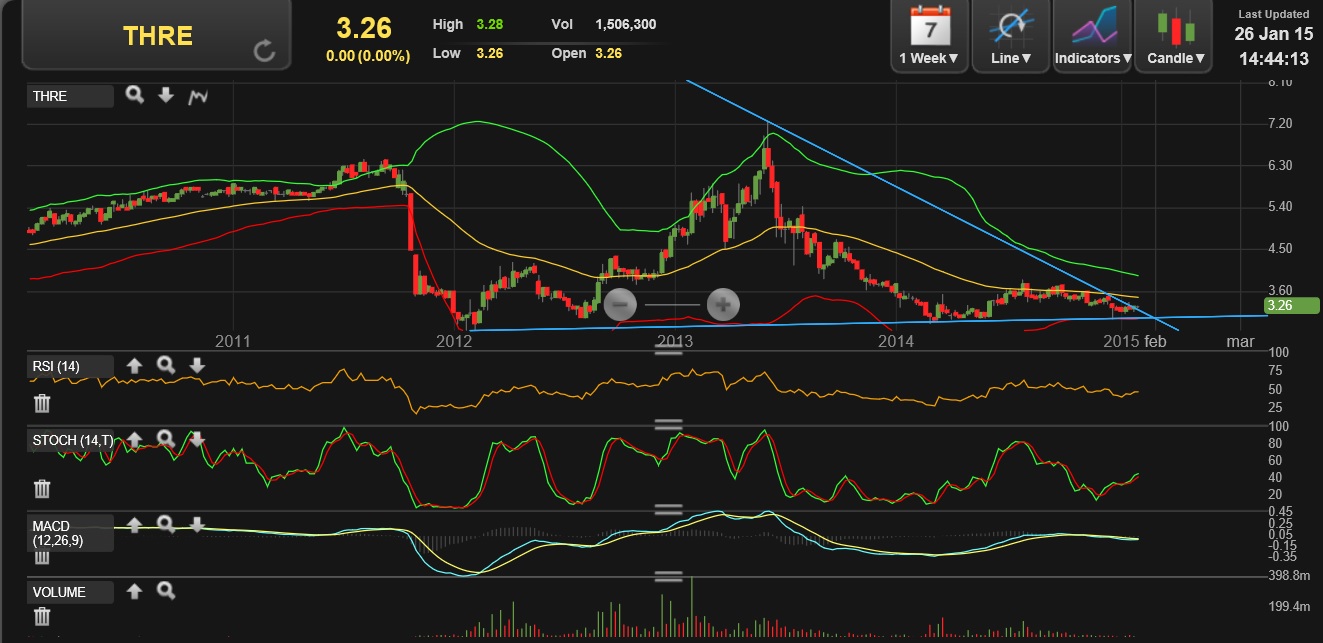Move STOCH panel down with arrow icon

point(198,438)
